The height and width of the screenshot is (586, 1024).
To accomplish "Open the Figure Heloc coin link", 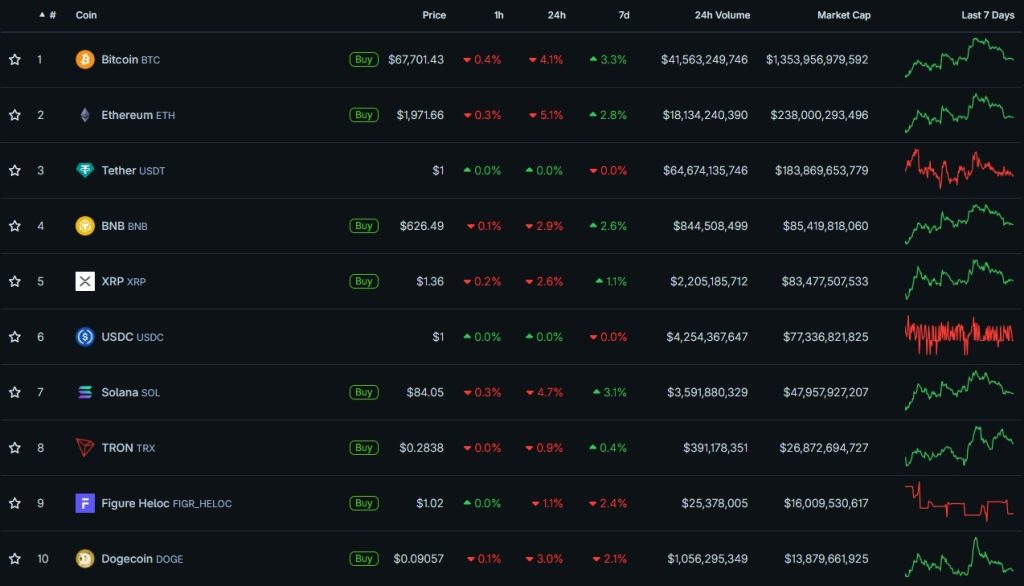I will coord(135,503).
